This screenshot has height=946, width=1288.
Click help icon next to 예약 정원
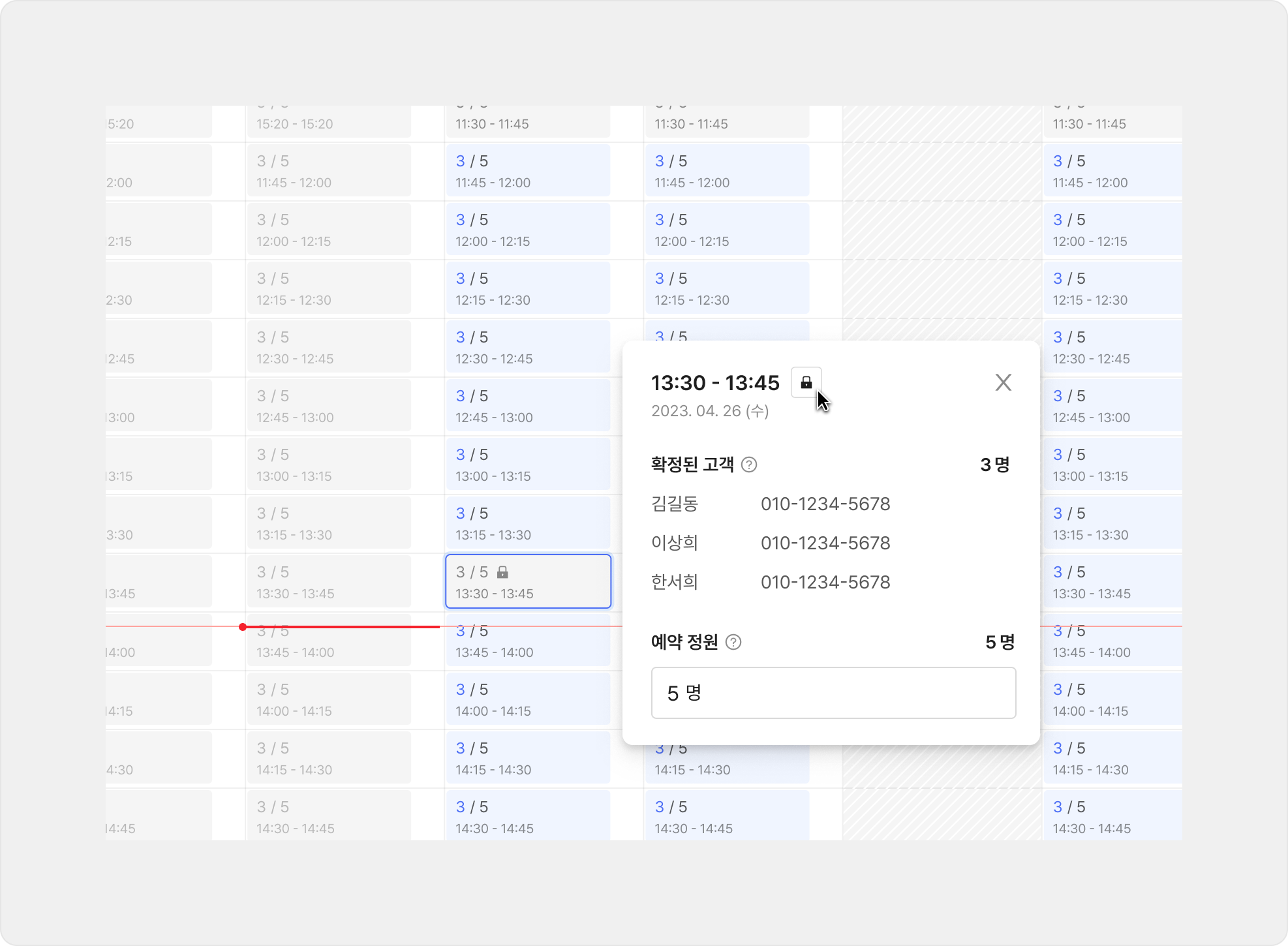tap(733, 642)
